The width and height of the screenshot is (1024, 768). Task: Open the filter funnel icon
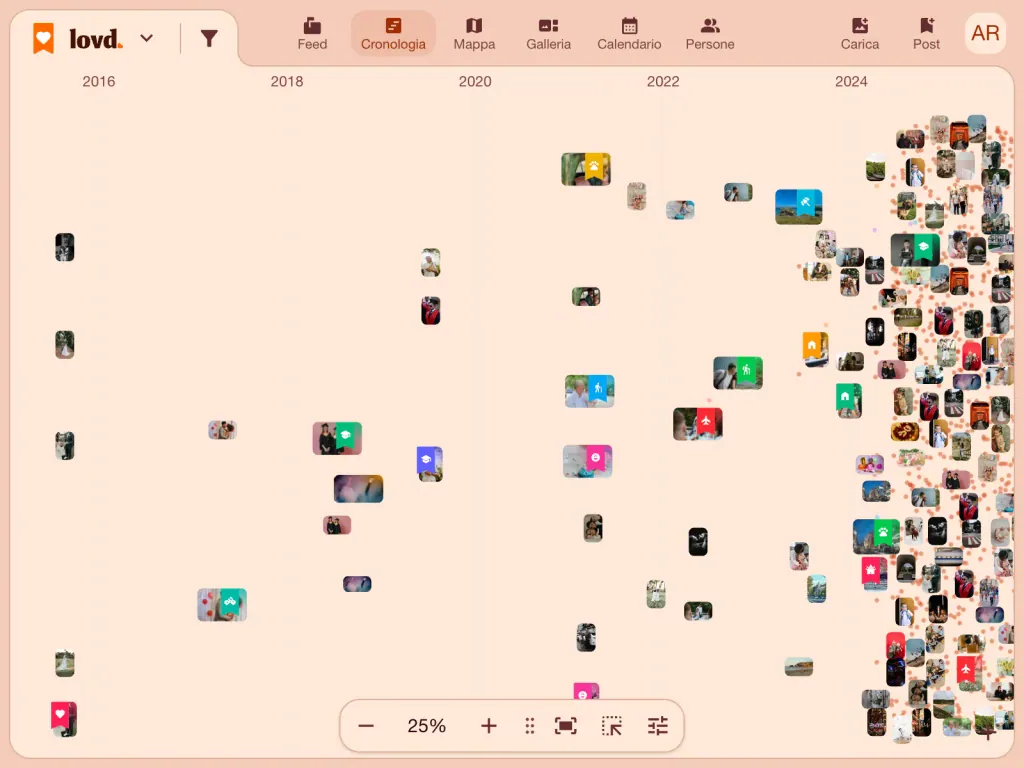(x=209, y=39)
